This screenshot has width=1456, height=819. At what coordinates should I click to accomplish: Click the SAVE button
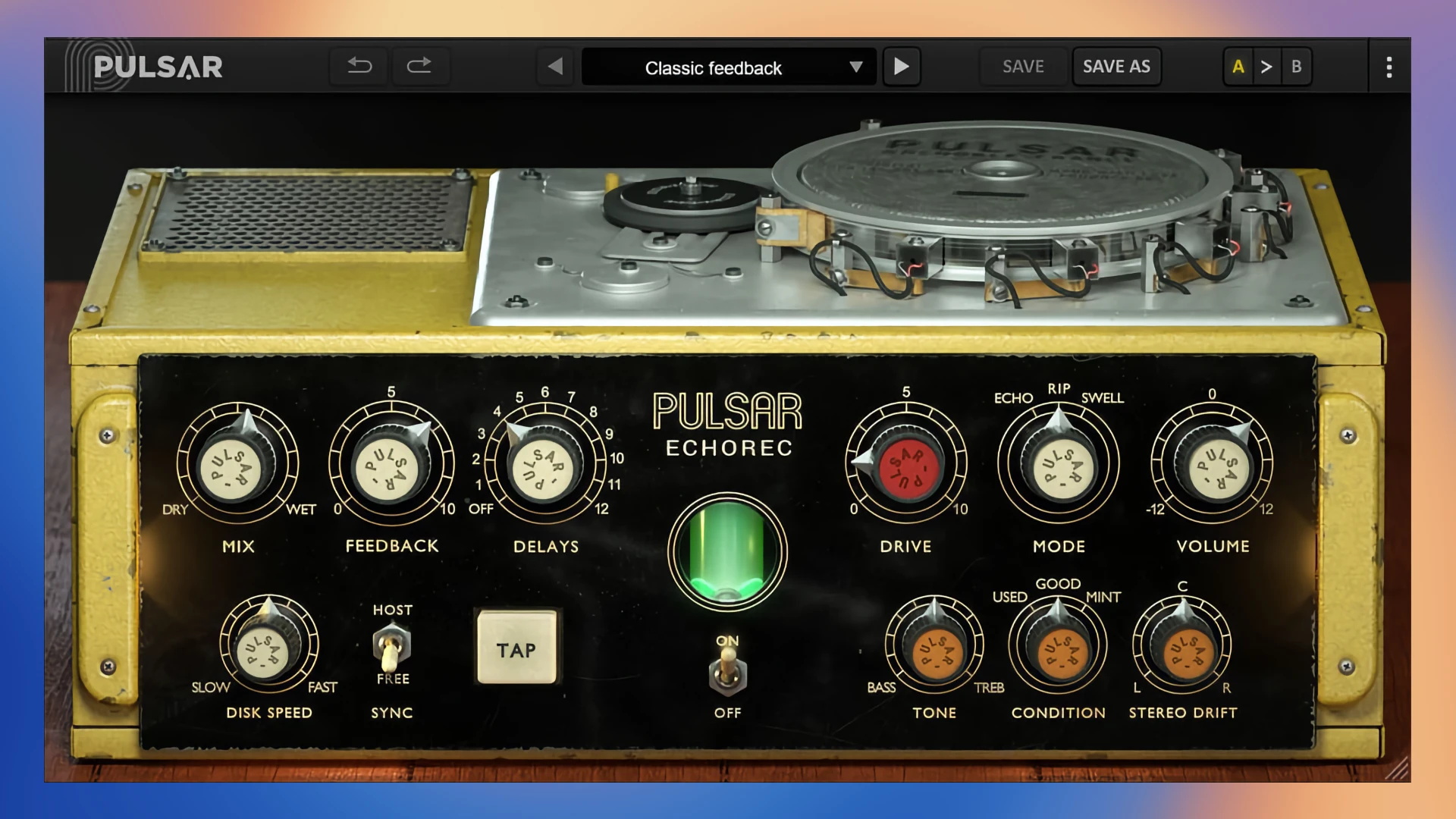[x=1023, y=67]
